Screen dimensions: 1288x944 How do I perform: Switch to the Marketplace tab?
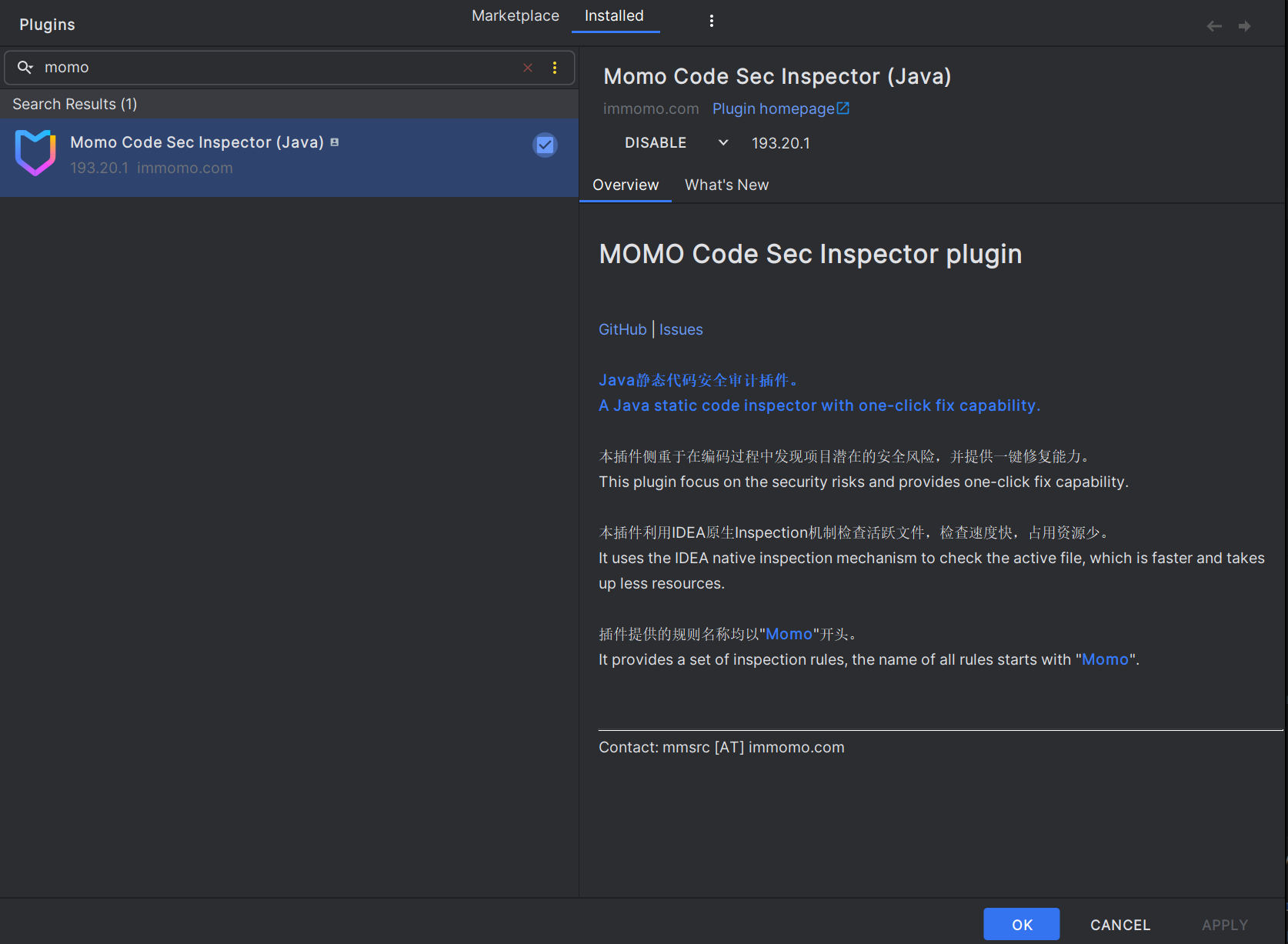pyautogui.click(x=515, y=16)
